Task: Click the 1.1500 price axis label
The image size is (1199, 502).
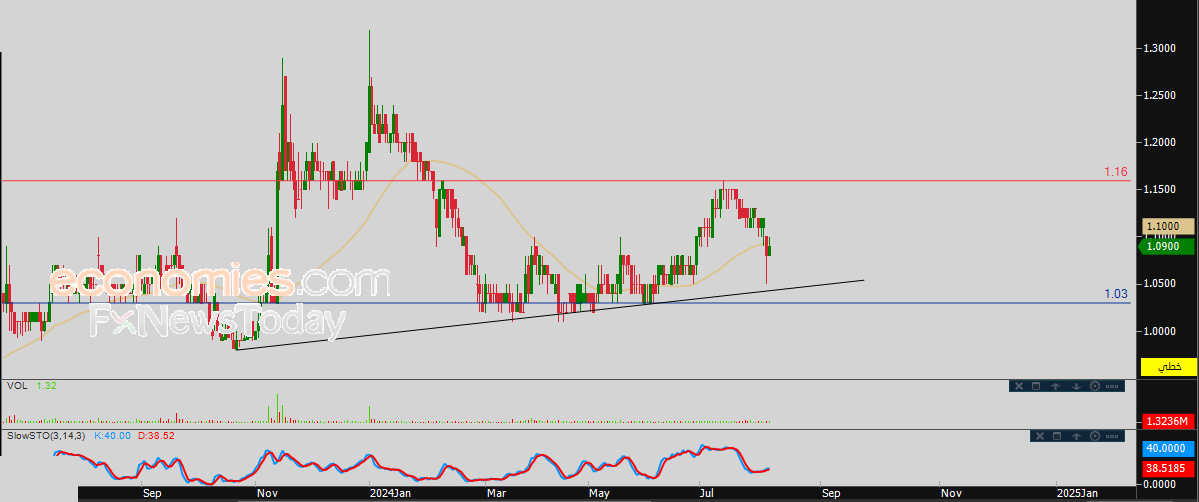Action: coord(1160,189)
